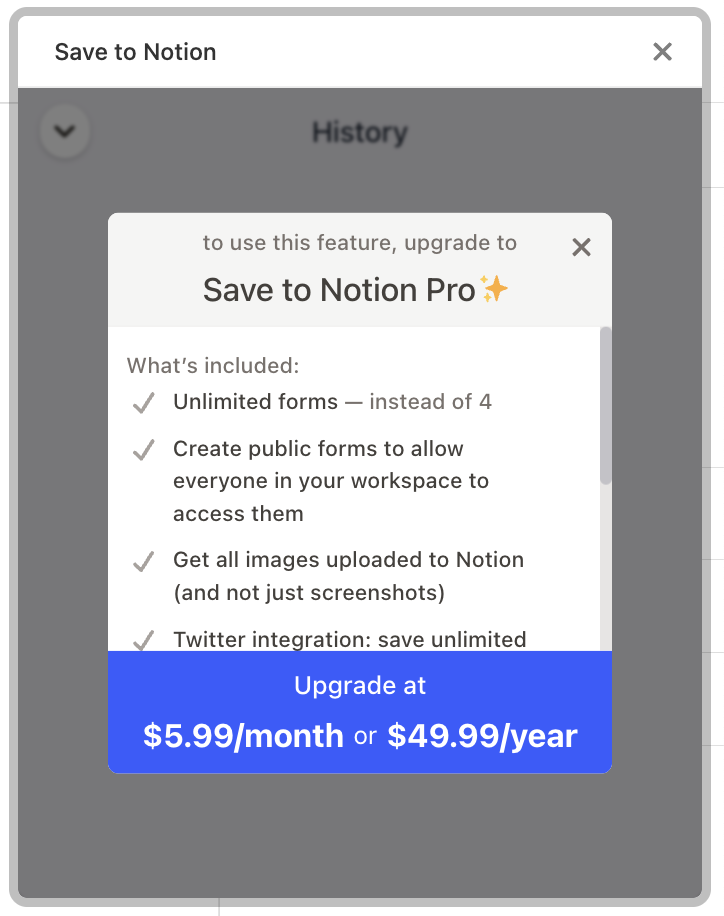Image resolution: width=724 pixels, height=916 pixels.
Task: Click the checkmark beside Unlimited forms
Action: (143, 403)
